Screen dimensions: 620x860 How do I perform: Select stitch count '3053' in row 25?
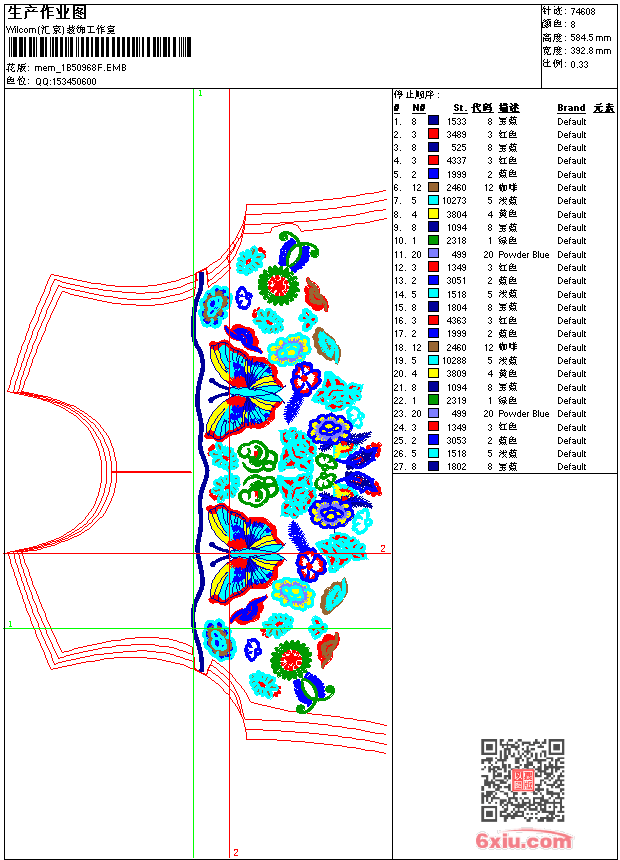click(456, 440)
